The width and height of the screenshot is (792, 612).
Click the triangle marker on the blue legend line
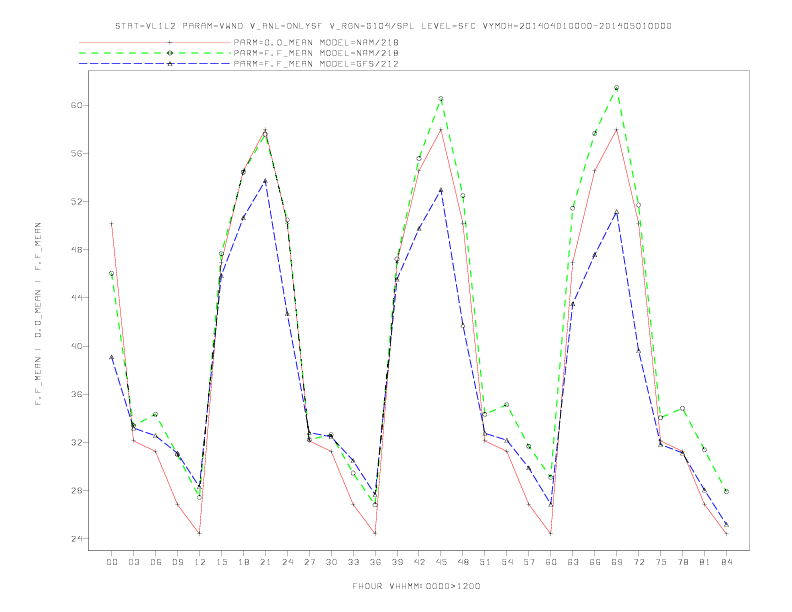coord(170,64)
